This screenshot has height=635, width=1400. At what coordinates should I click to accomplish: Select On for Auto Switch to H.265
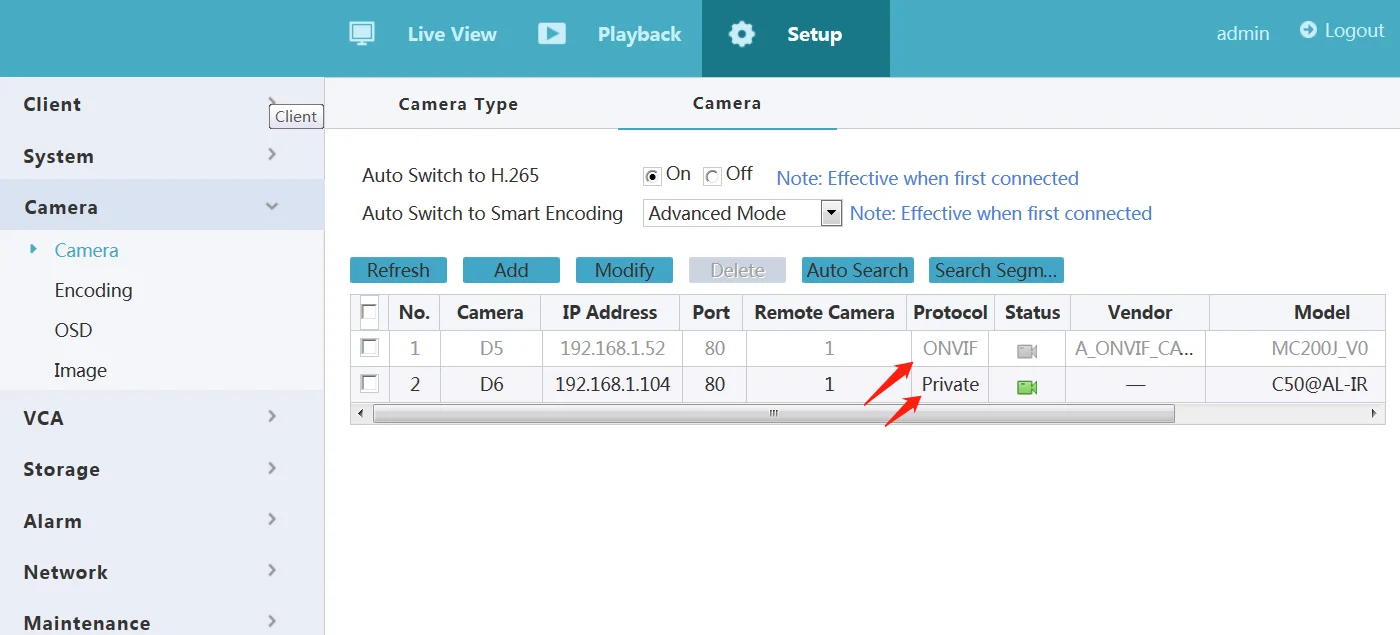pos(653,176)
